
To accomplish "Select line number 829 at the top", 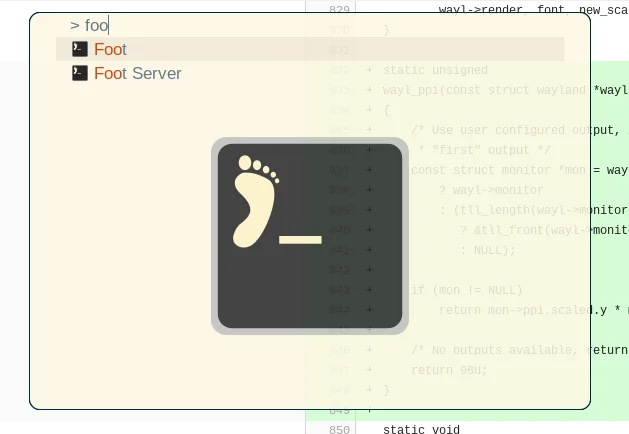I will 339,9.
